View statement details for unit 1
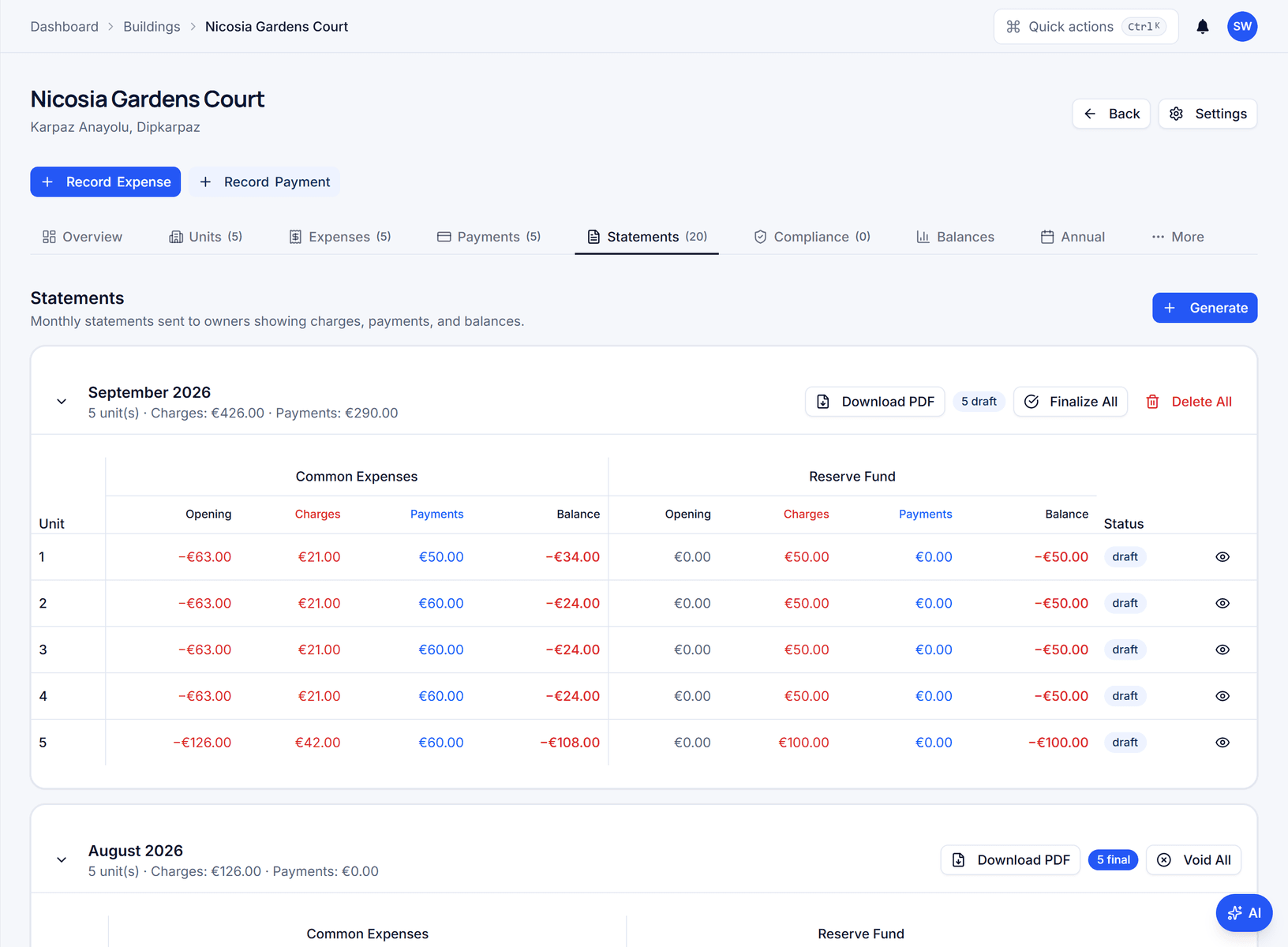1288x947 pixels. coord(1222,557)
